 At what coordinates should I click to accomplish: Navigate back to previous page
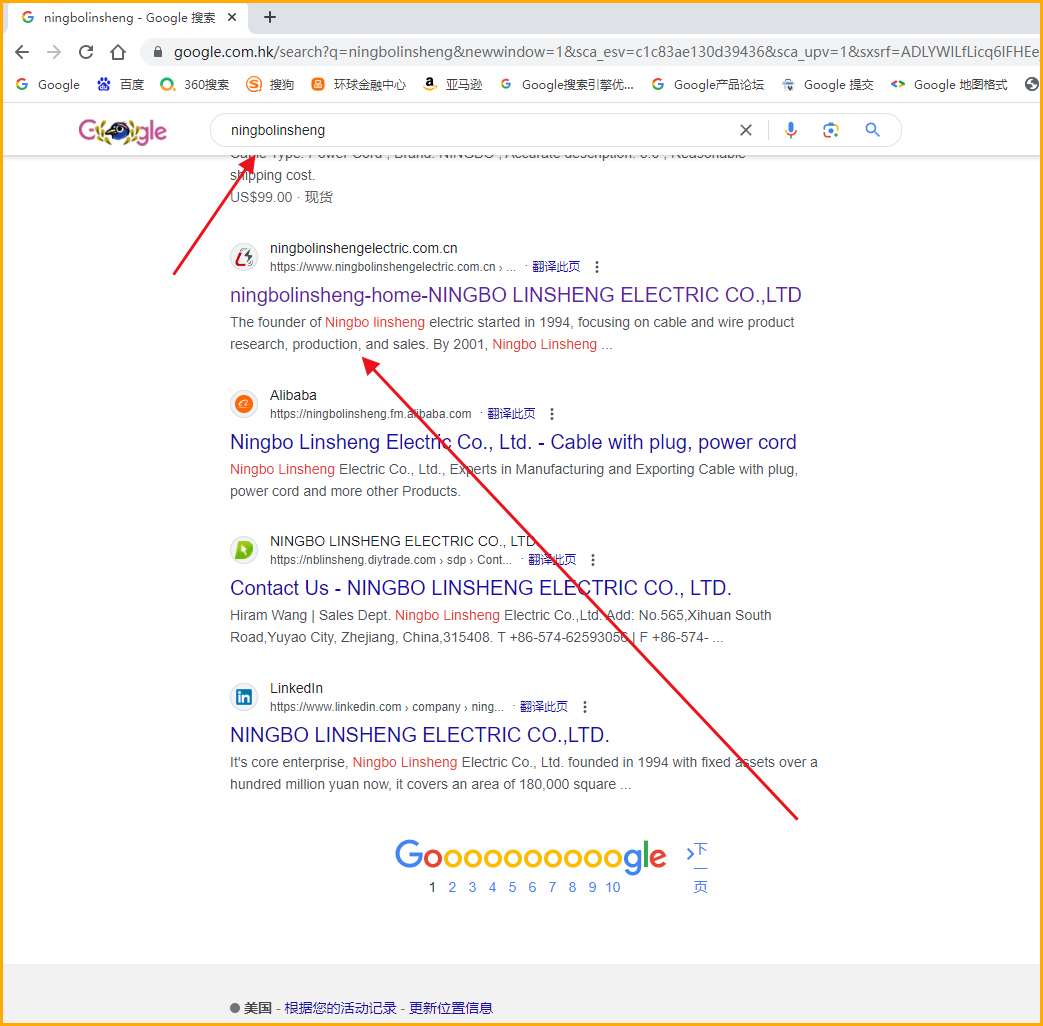[22, 52]
